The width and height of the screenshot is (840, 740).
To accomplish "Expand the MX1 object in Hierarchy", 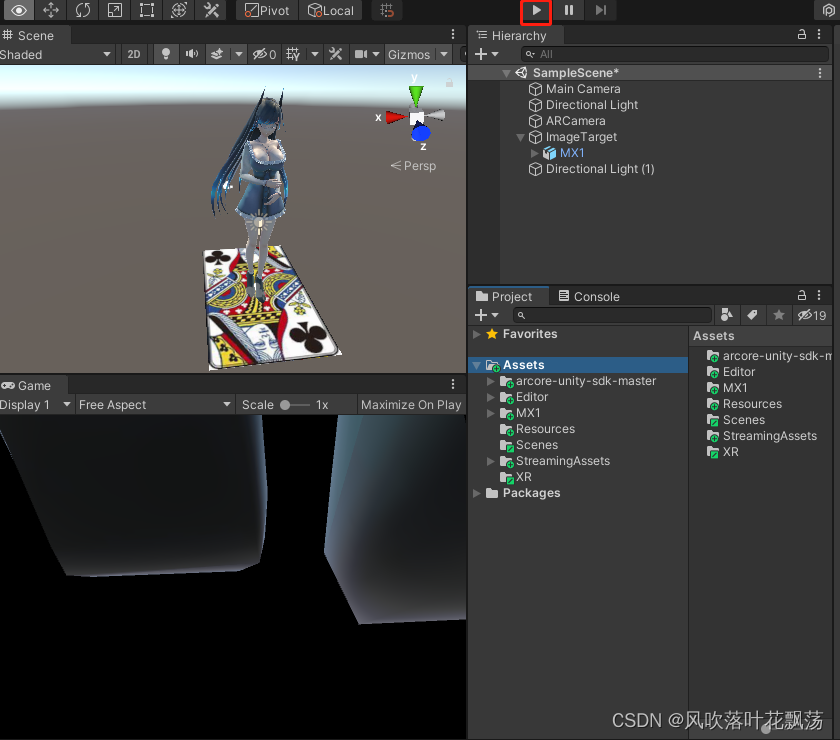I will tap(534, 153).
